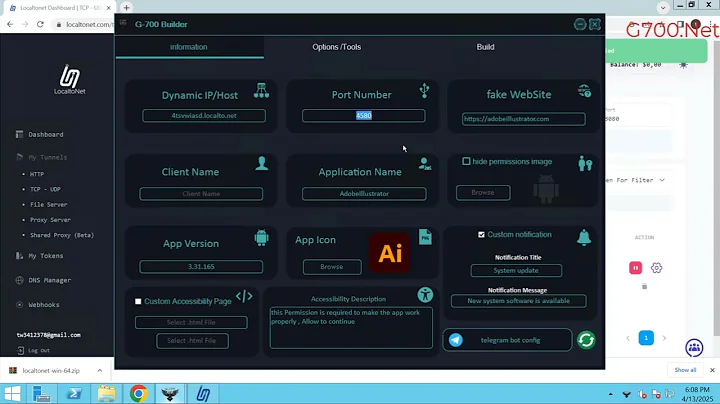Expand the localtonet-win-64.zip download menu arrow

100,370
